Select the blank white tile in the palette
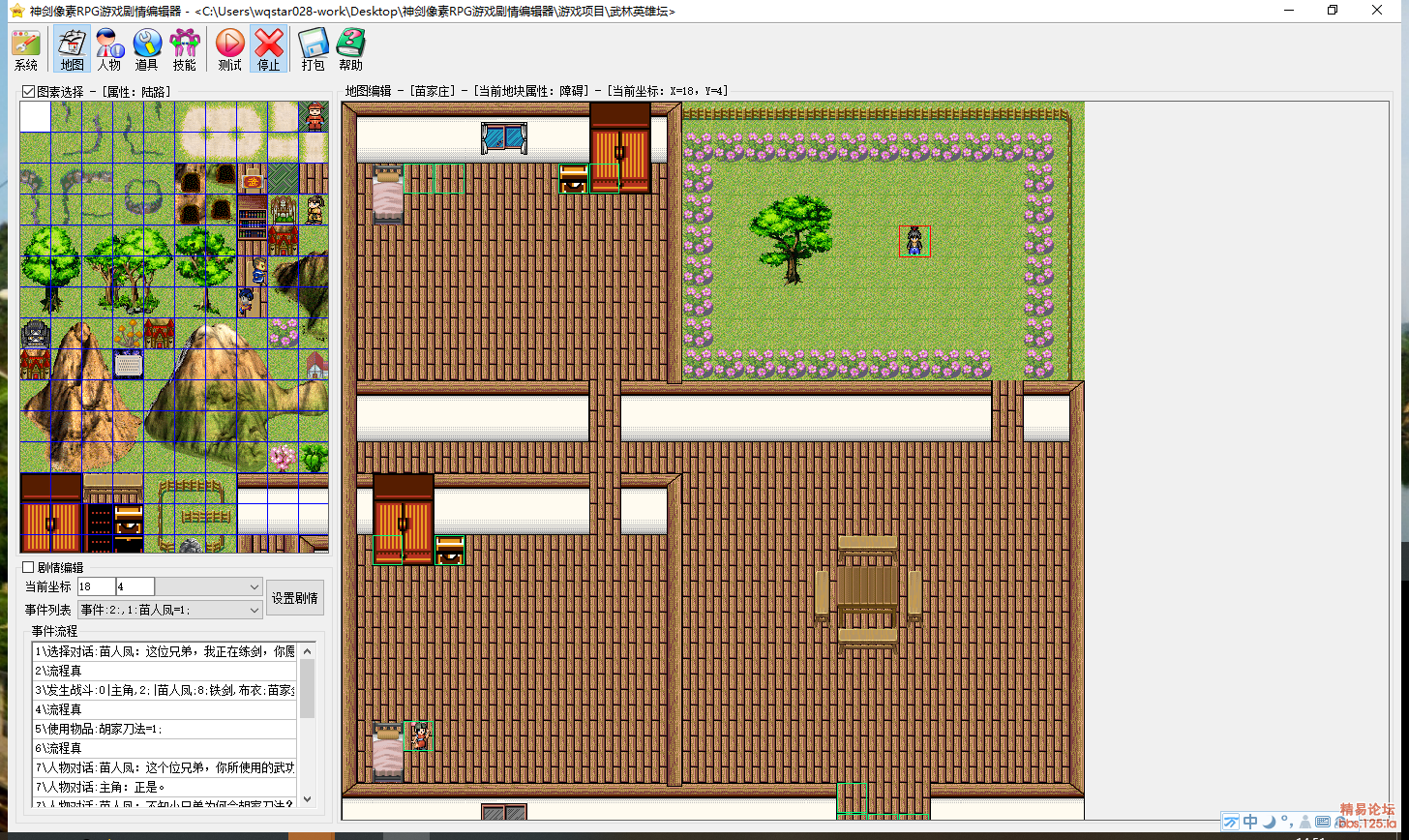Screen dimensions: 1409x840 coord(36,117)
